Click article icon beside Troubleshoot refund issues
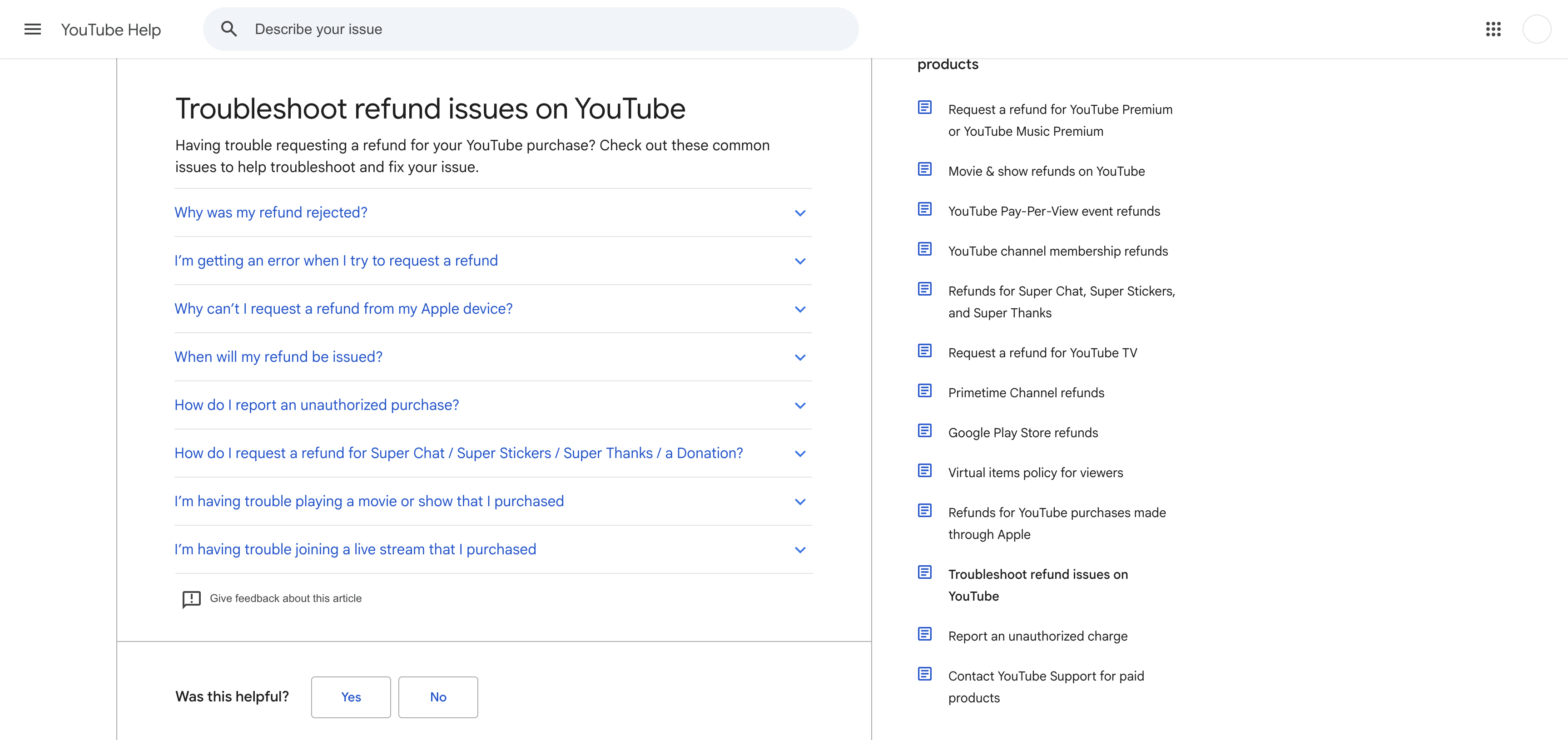This screenshot has width=1568, height=740. [925, 572]
